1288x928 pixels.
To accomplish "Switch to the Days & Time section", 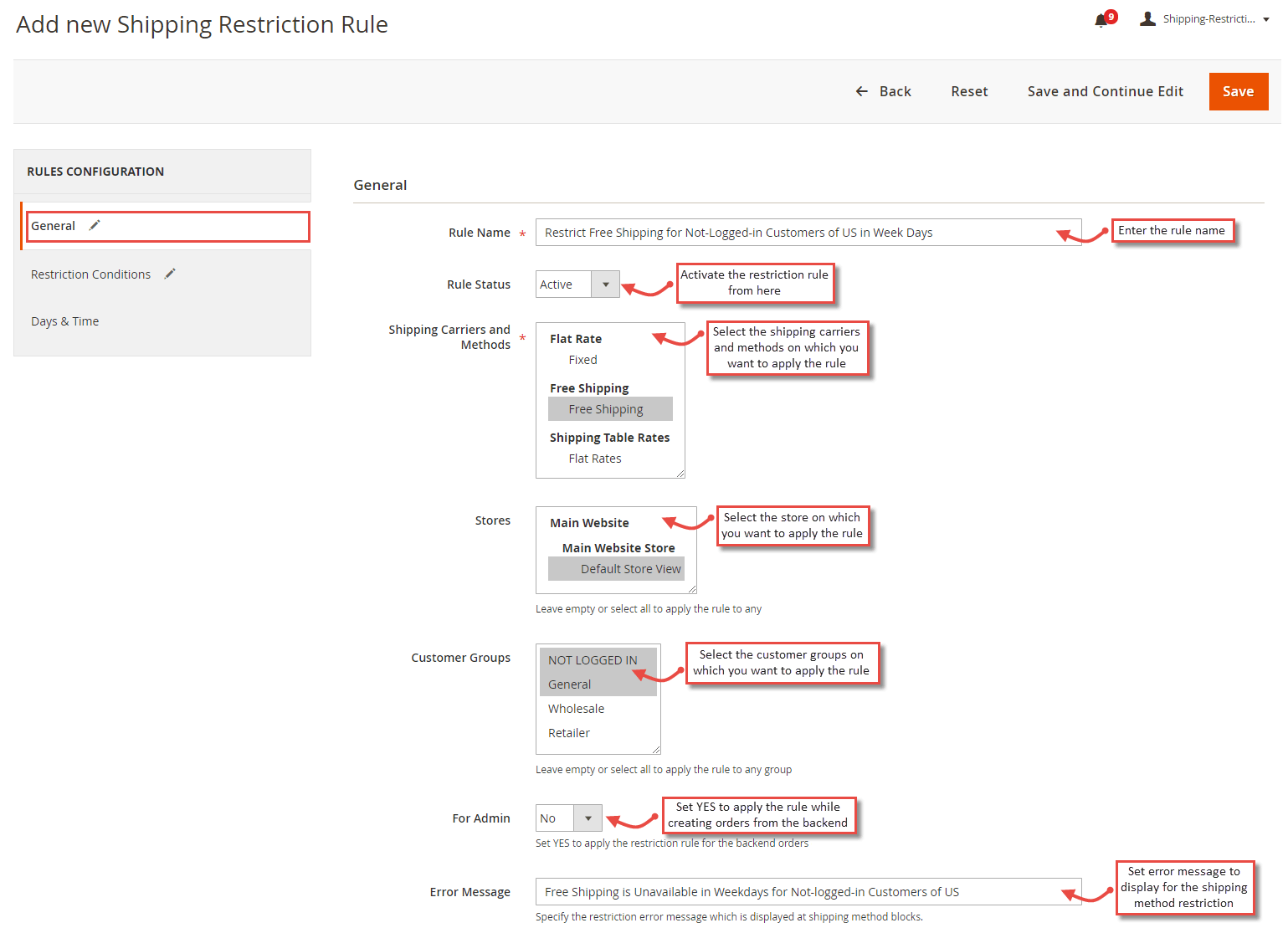I will 64,320.
